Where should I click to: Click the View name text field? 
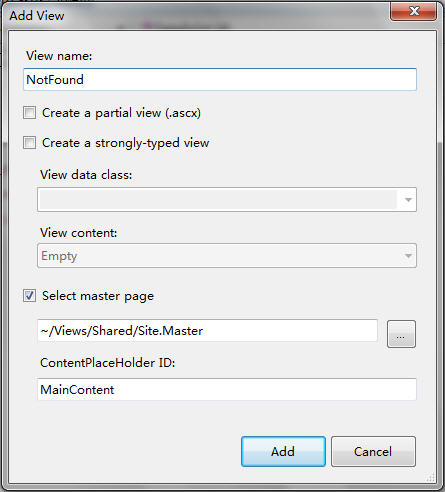(x=220, y=80)
